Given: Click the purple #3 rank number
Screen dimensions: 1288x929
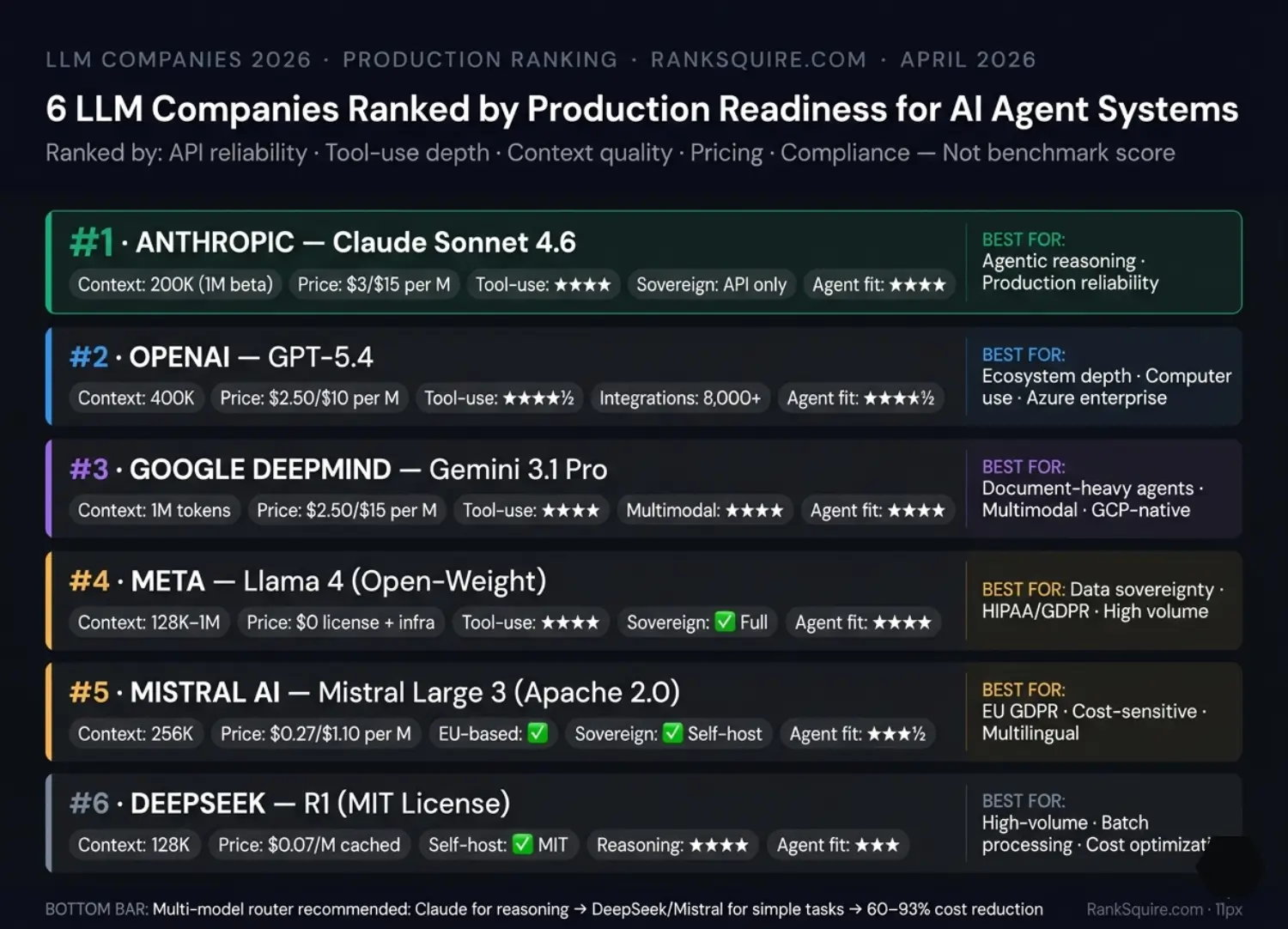Looking at the screenshot, I should (x=89, y=470).
